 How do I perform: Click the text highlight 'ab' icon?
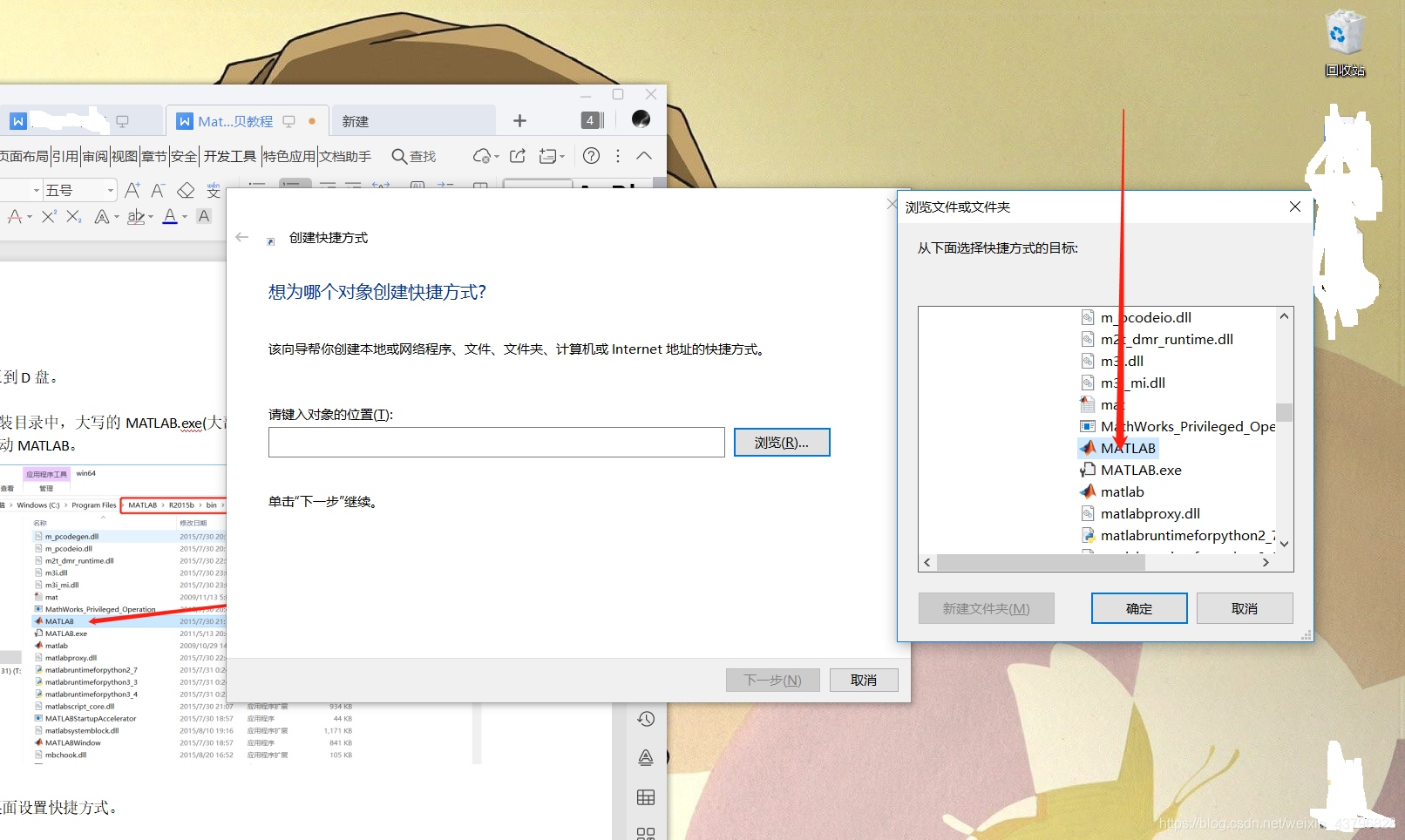point(135,216)
